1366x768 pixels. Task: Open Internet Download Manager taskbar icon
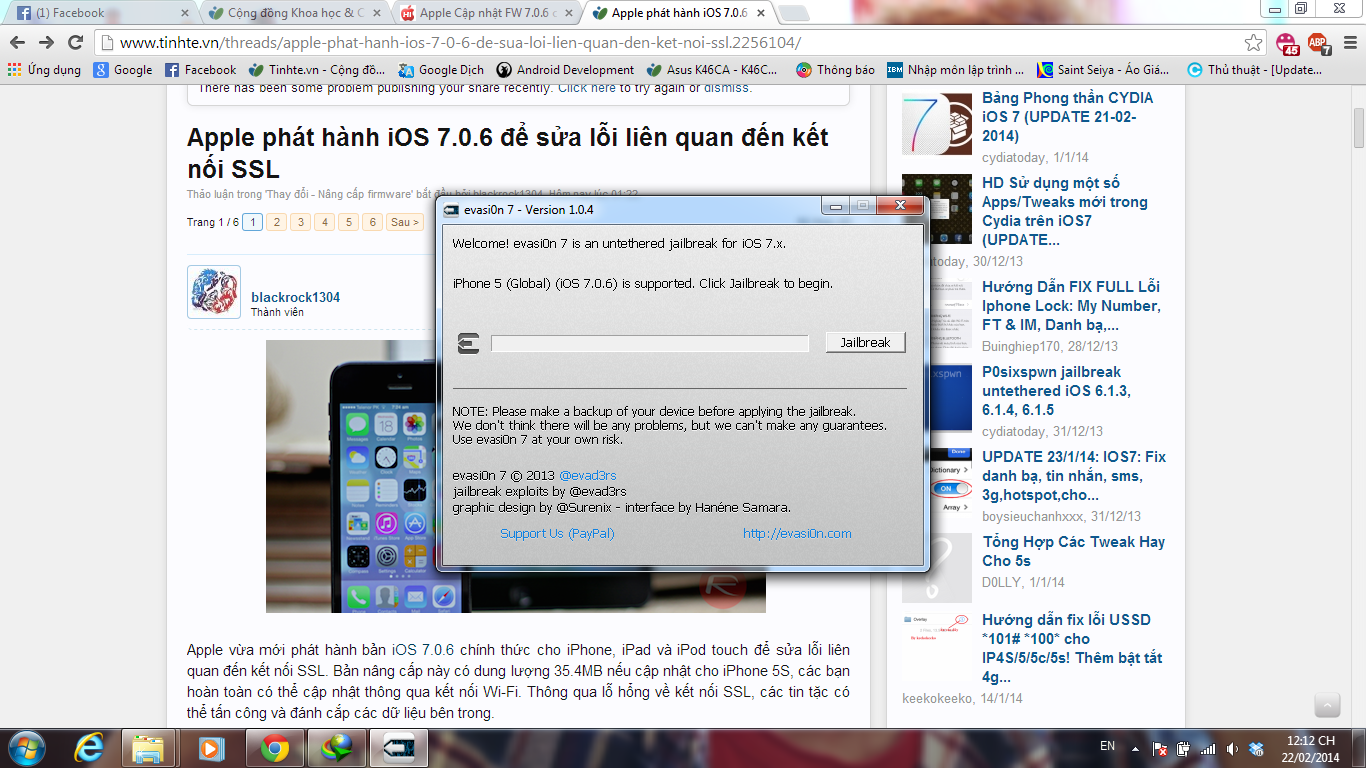click(x=336, y=748)
